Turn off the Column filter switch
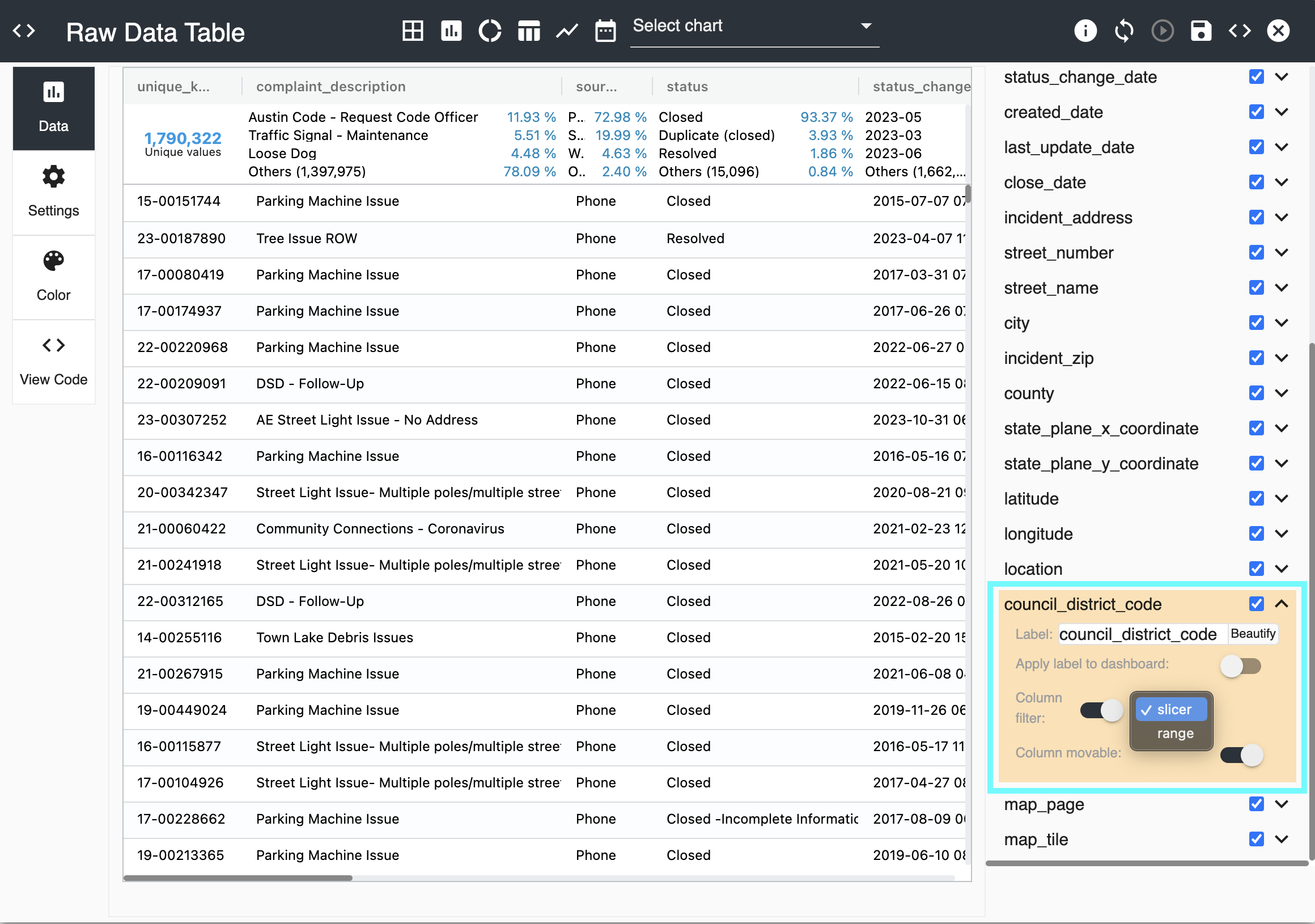Screen dimensions: 1315x924 (1101, 710)
